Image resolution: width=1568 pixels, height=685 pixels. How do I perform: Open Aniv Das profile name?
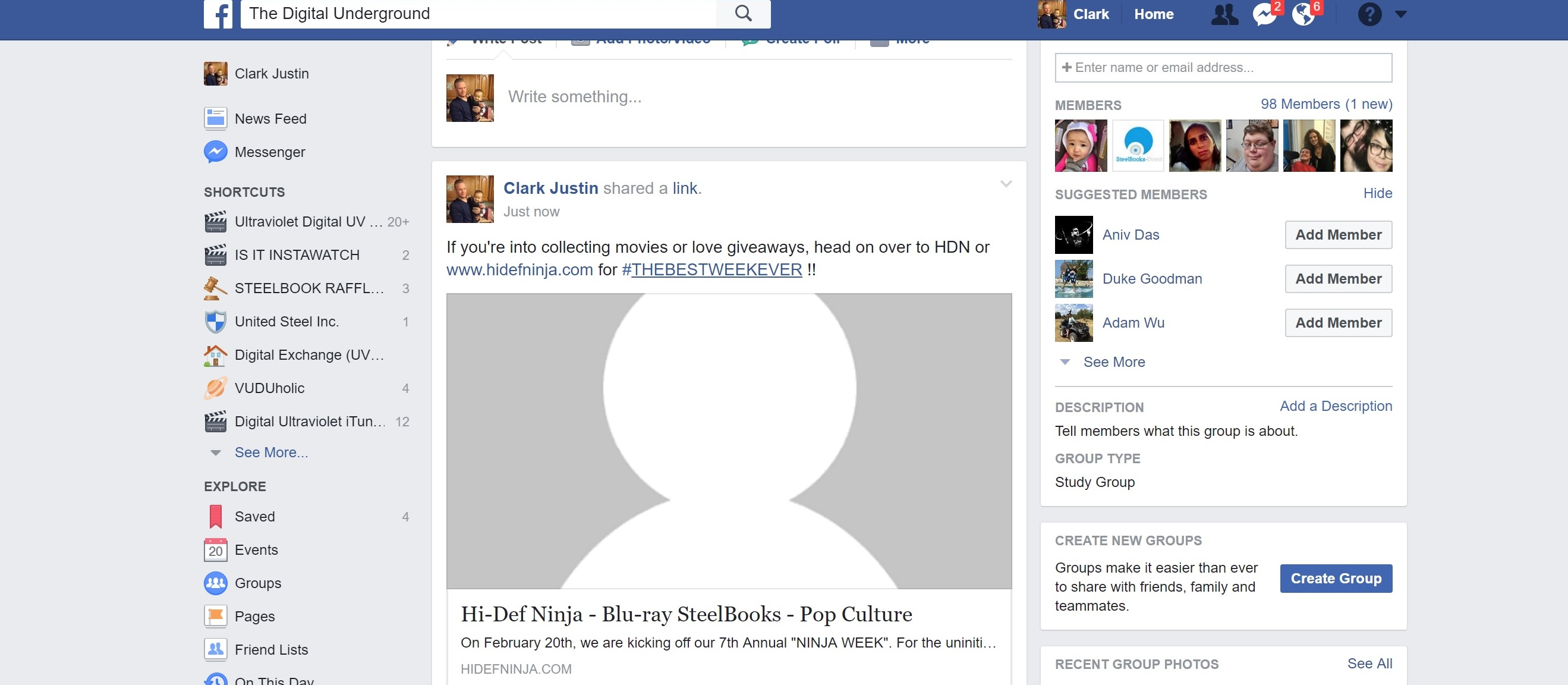(x=1131, y=235)
